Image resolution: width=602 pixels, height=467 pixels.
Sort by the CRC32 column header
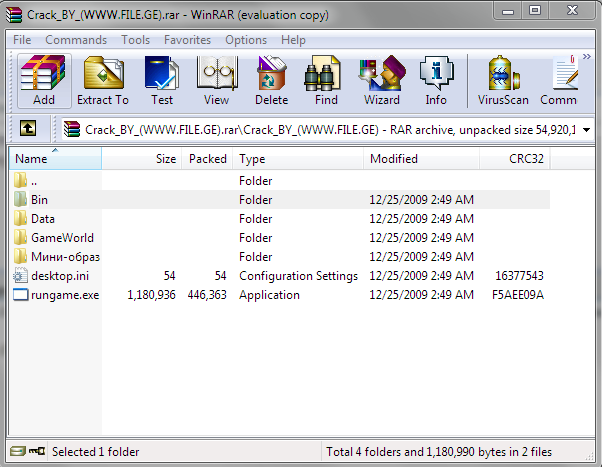515,158
